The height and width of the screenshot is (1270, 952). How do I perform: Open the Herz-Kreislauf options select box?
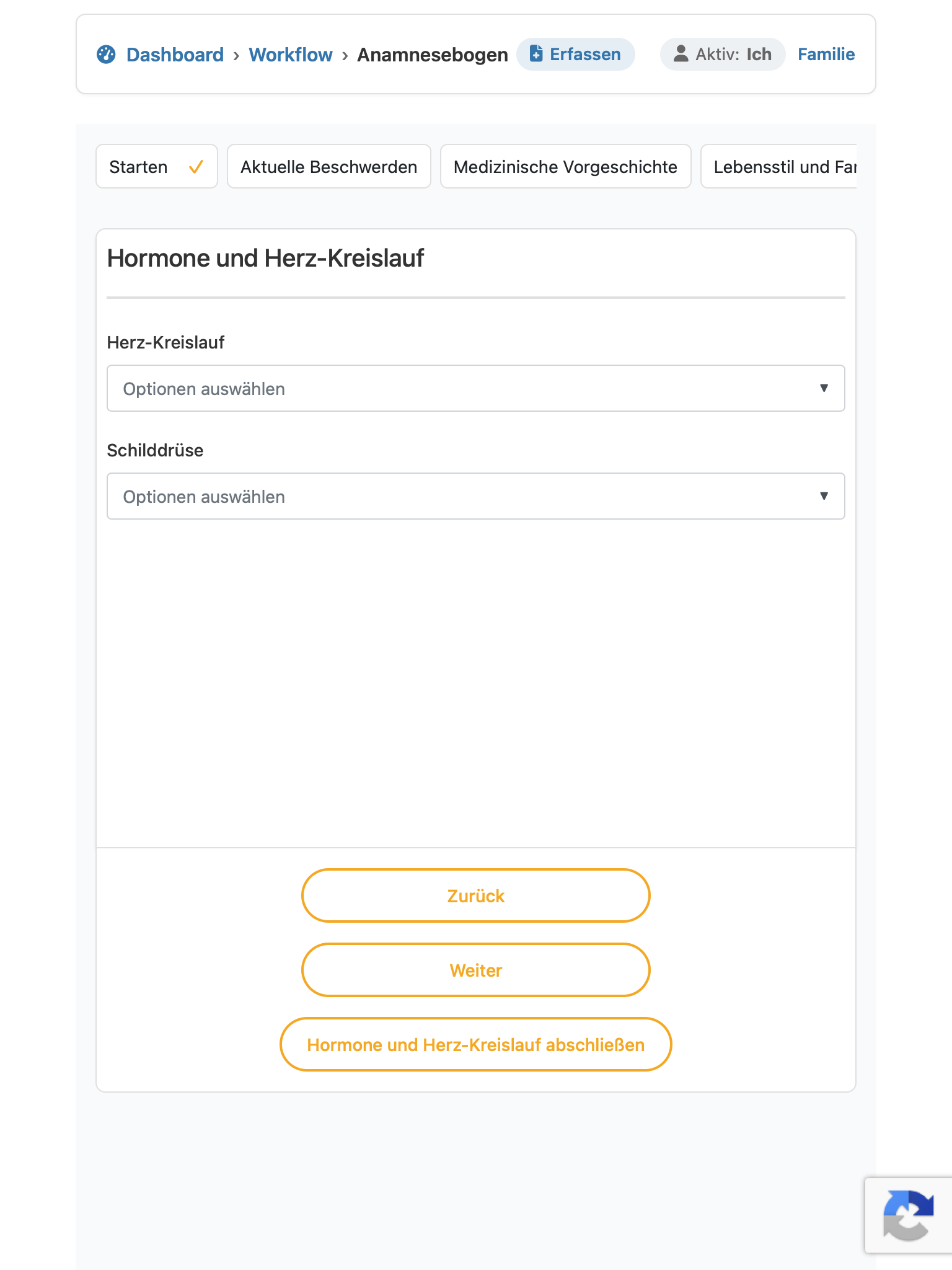(476, 388)
